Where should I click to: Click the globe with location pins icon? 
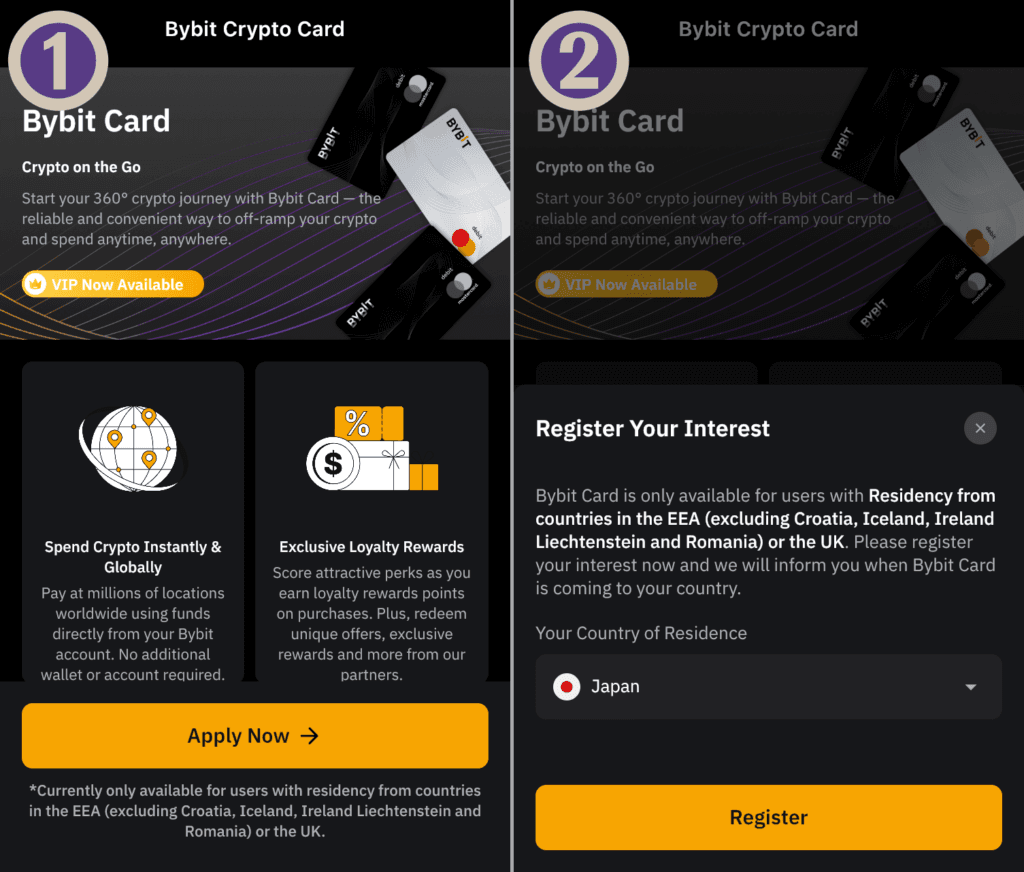[x=131, y=449]
